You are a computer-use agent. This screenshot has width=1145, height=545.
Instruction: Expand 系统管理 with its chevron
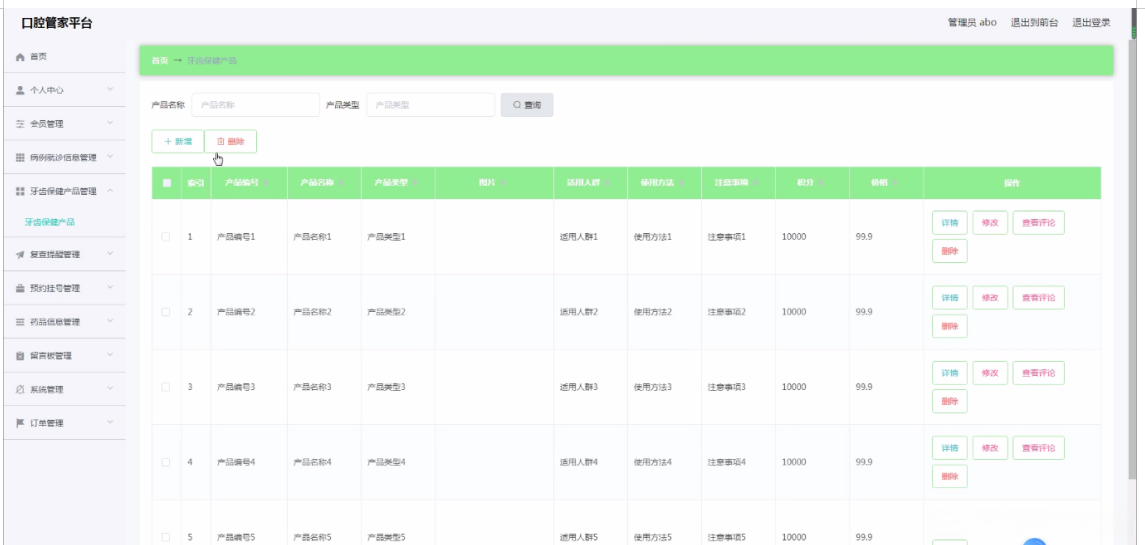click(x=110, y=389)
